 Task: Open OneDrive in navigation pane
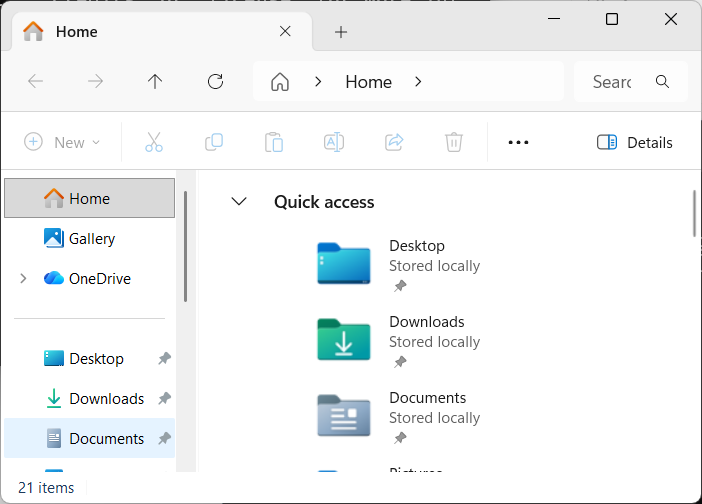90,279
